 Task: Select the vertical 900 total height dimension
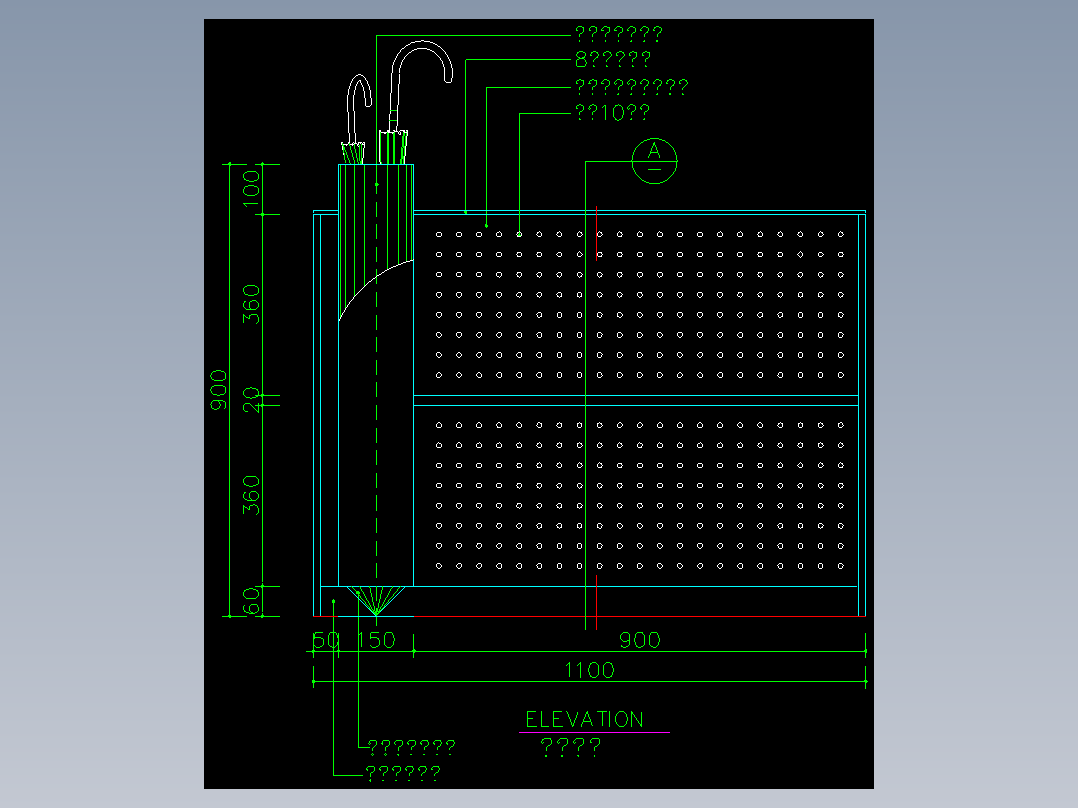[218, 390]
